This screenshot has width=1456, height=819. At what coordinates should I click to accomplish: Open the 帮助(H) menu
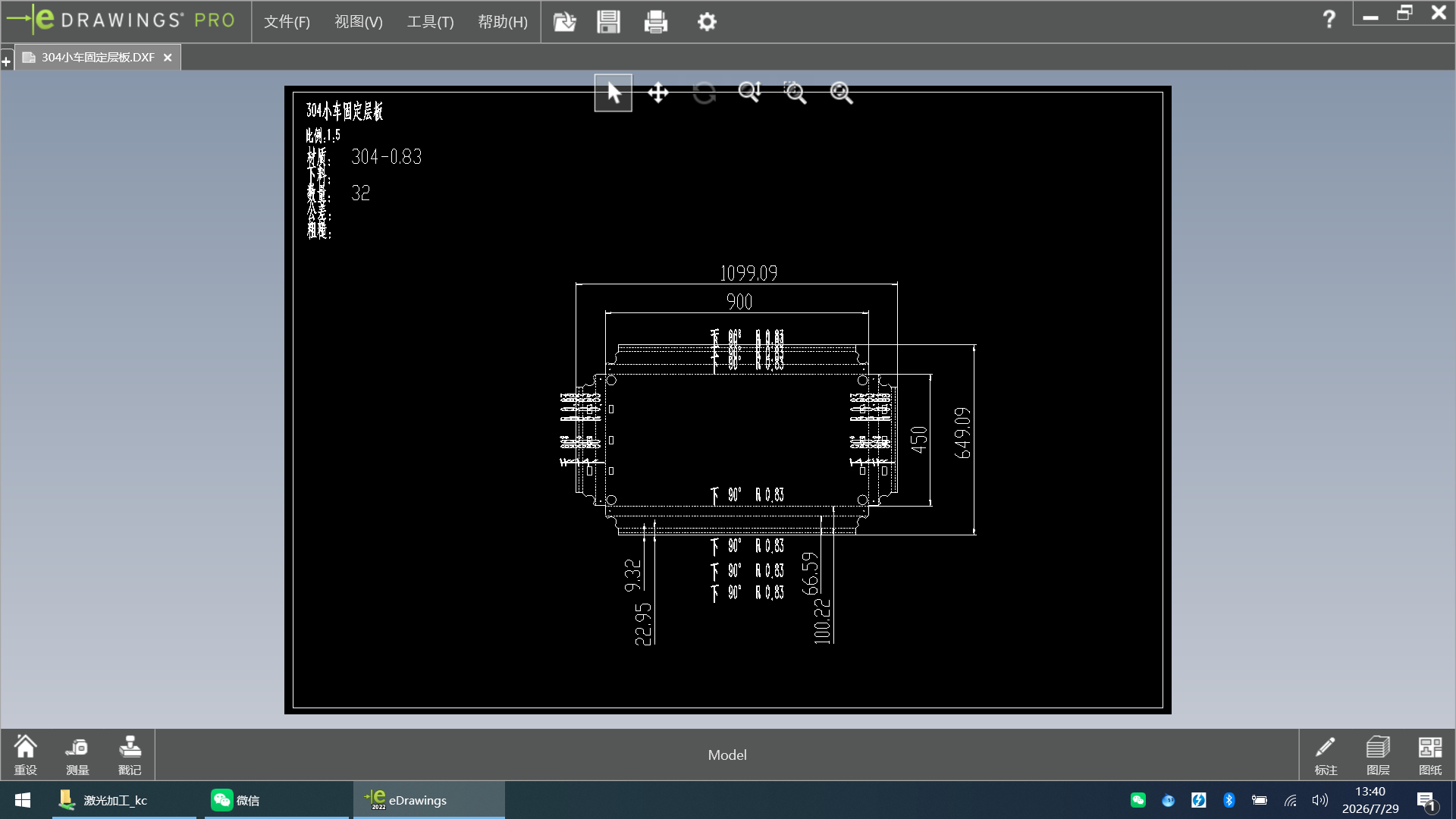[x=502, y=22]
